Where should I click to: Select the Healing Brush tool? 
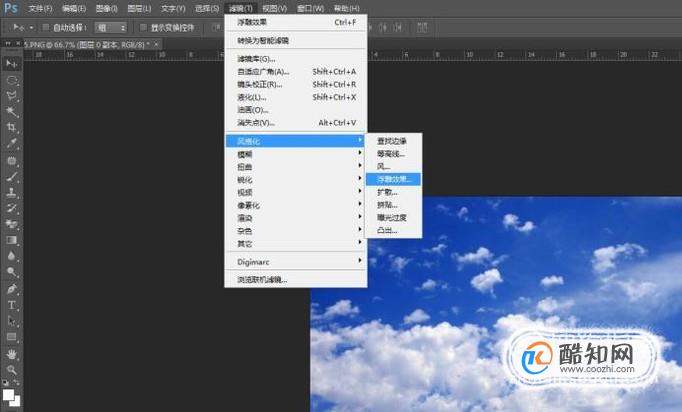(x=11, y=161)
